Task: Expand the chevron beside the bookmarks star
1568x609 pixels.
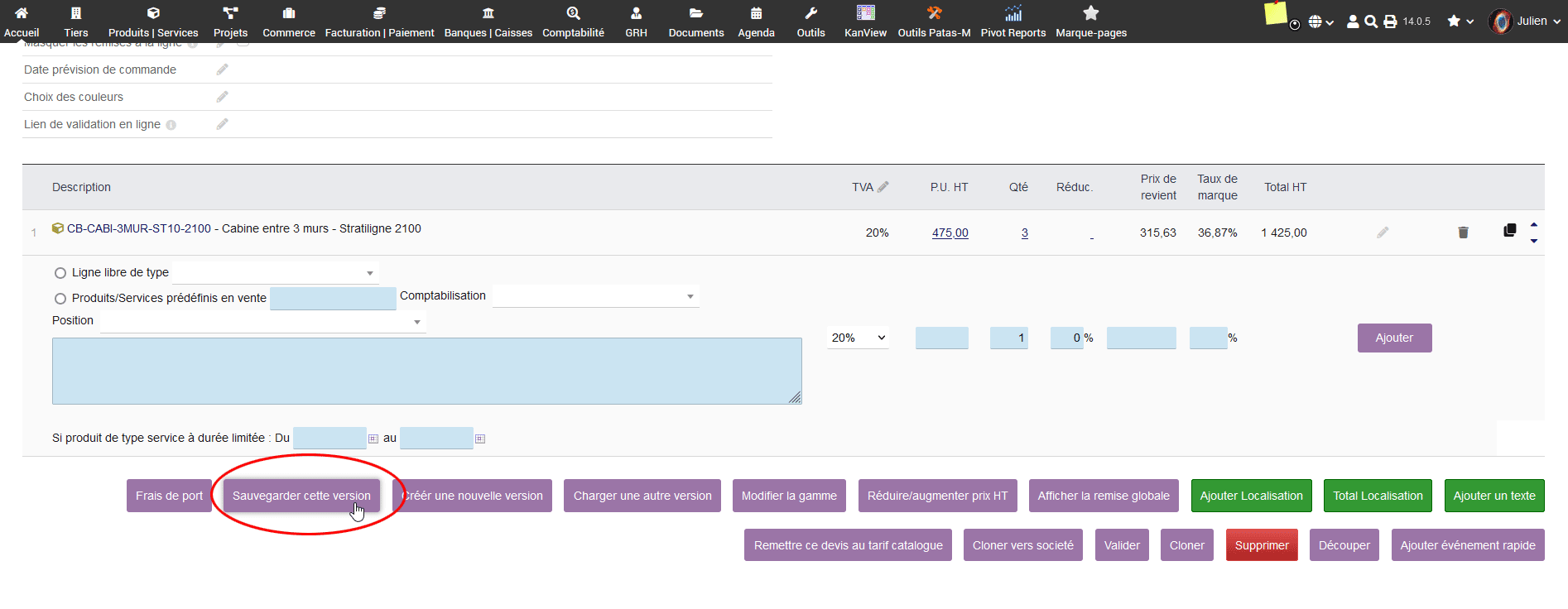Action: pos(1470,22)
